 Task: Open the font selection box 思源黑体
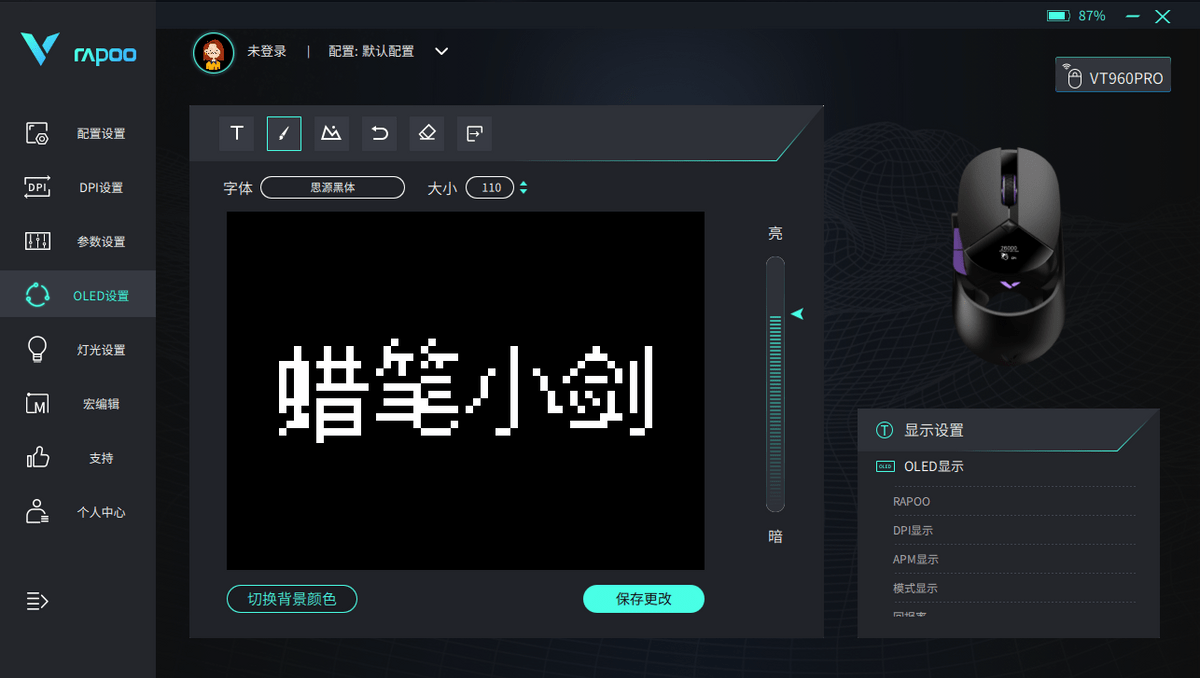[x=332, y=188]
